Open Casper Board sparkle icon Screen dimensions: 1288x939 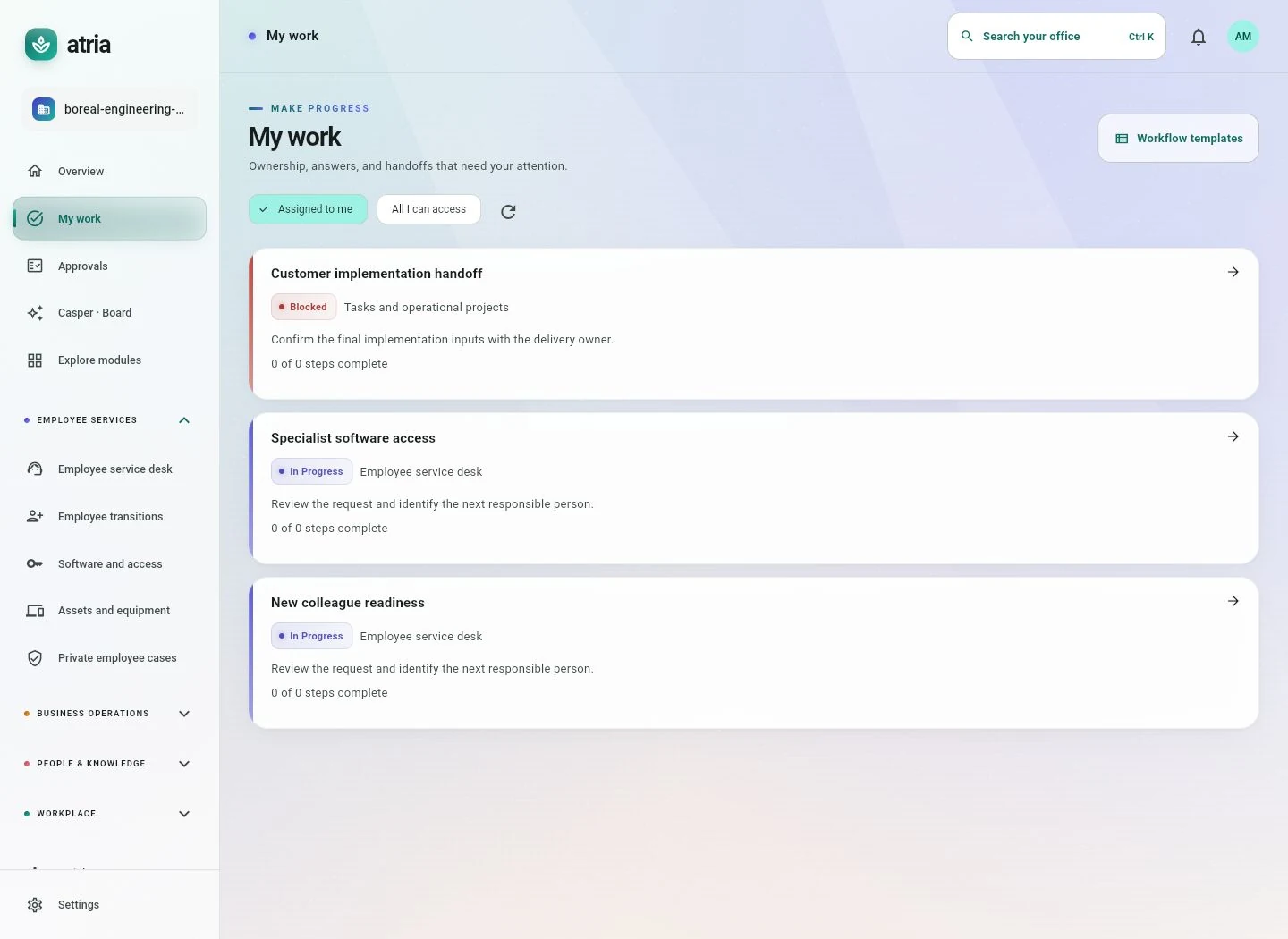click(35, 313)
